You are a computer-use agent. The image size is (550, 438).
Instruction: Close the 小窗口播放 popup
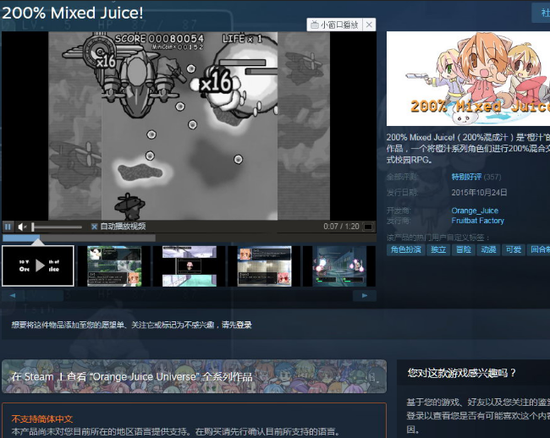coord(369,25)
